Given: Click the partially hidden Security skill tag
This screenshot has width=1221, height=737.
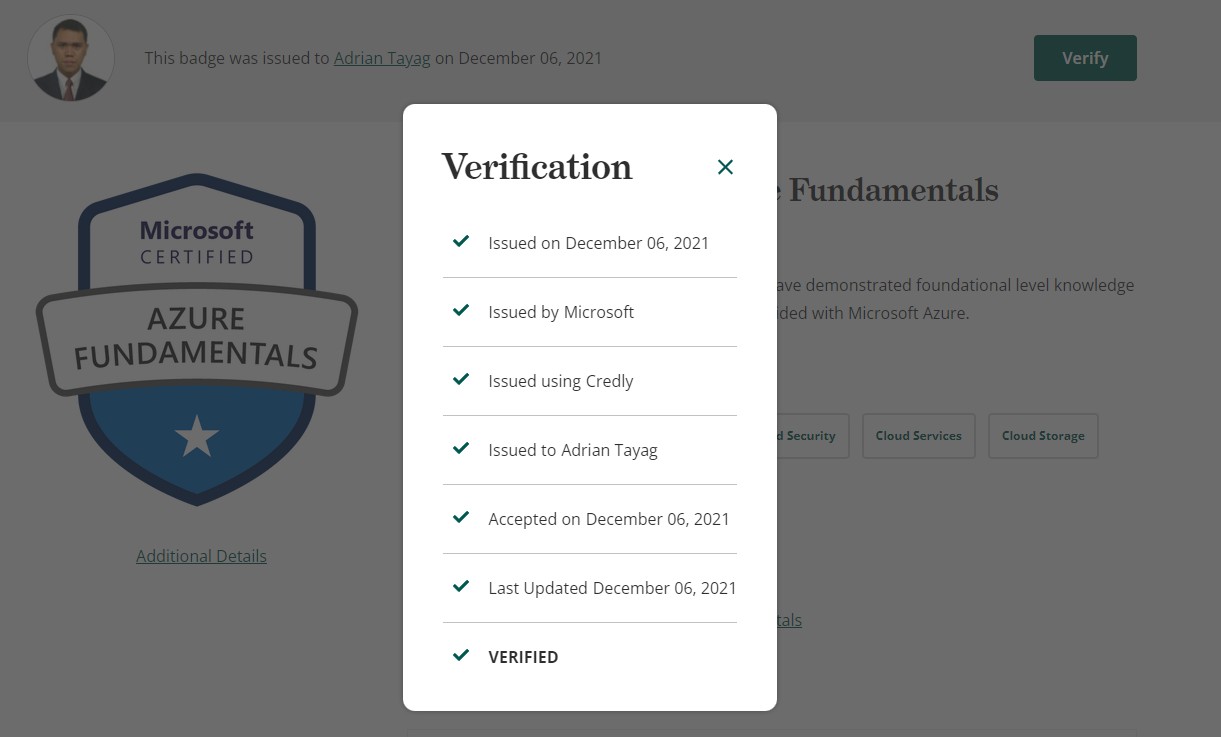Looking at the screenshot, I should click(811, 436).
